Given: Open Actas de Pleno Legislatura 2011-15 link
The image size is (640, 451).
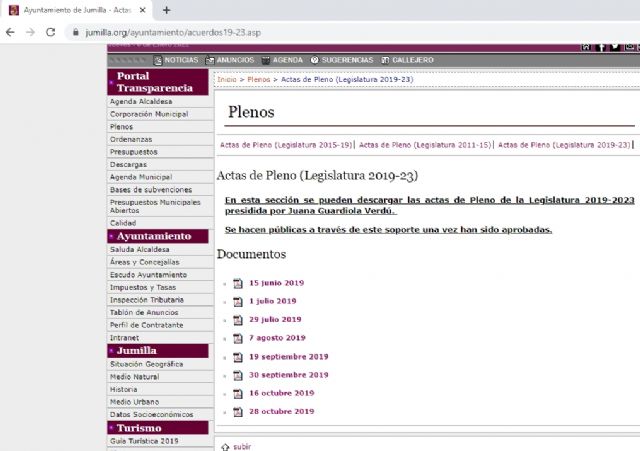Looking at the screenshot, I should [x=425, y=145].
